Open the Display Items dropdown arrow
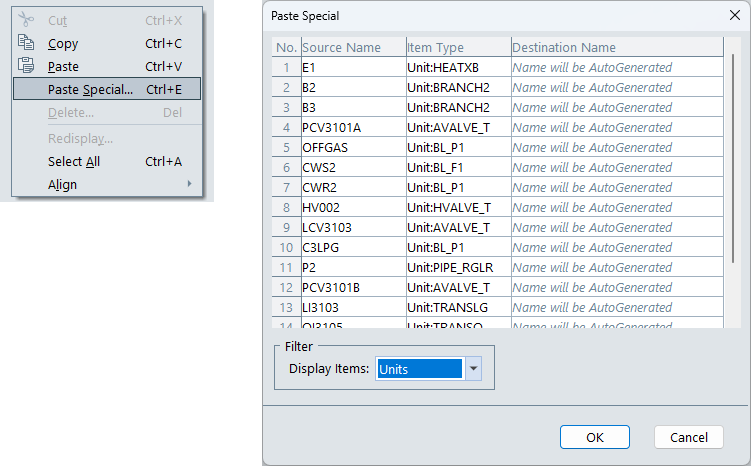This screenshot has height=466, width=753. (x=474, y=369)
